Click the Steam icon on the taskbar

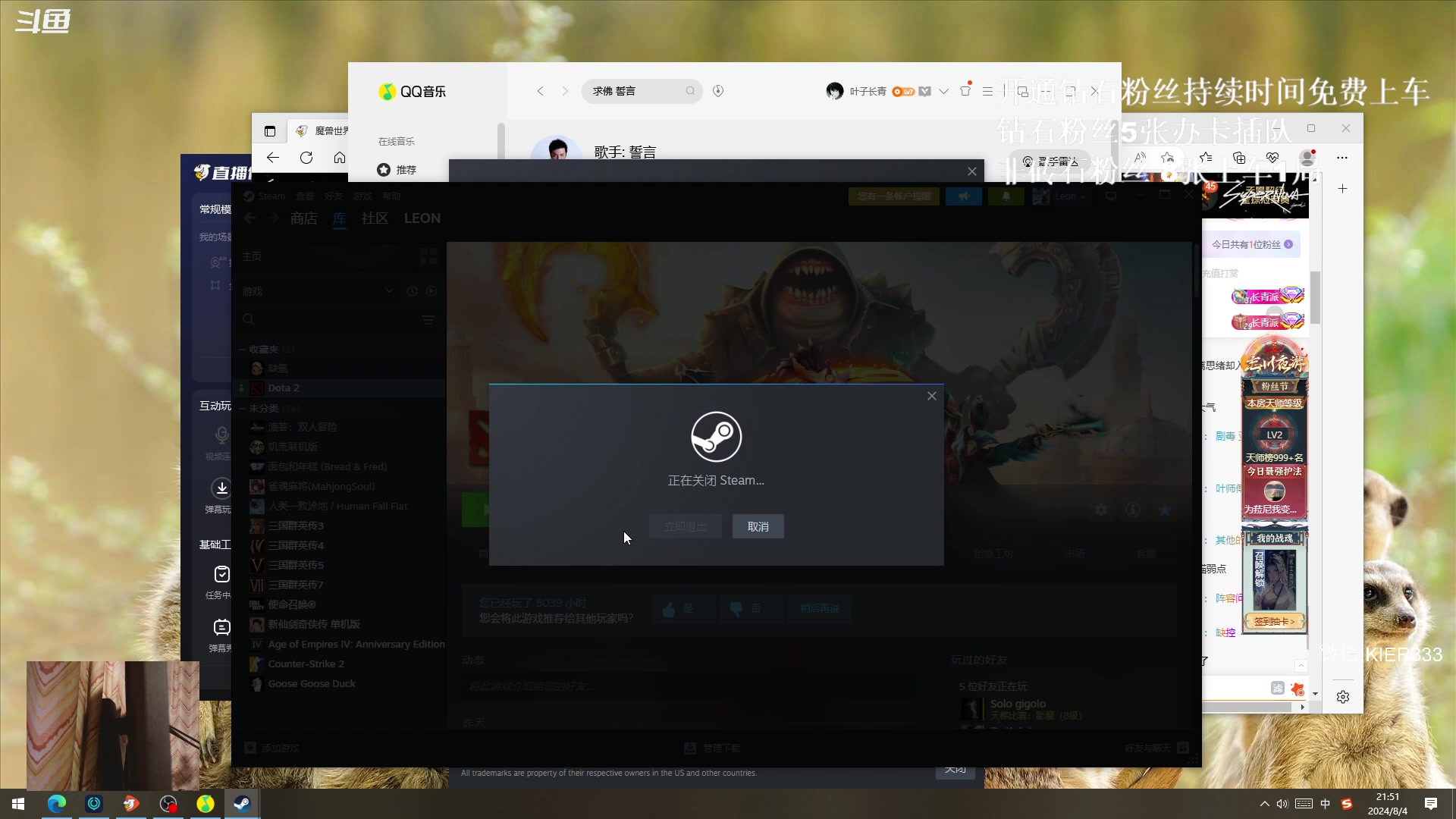coord(242,804)
